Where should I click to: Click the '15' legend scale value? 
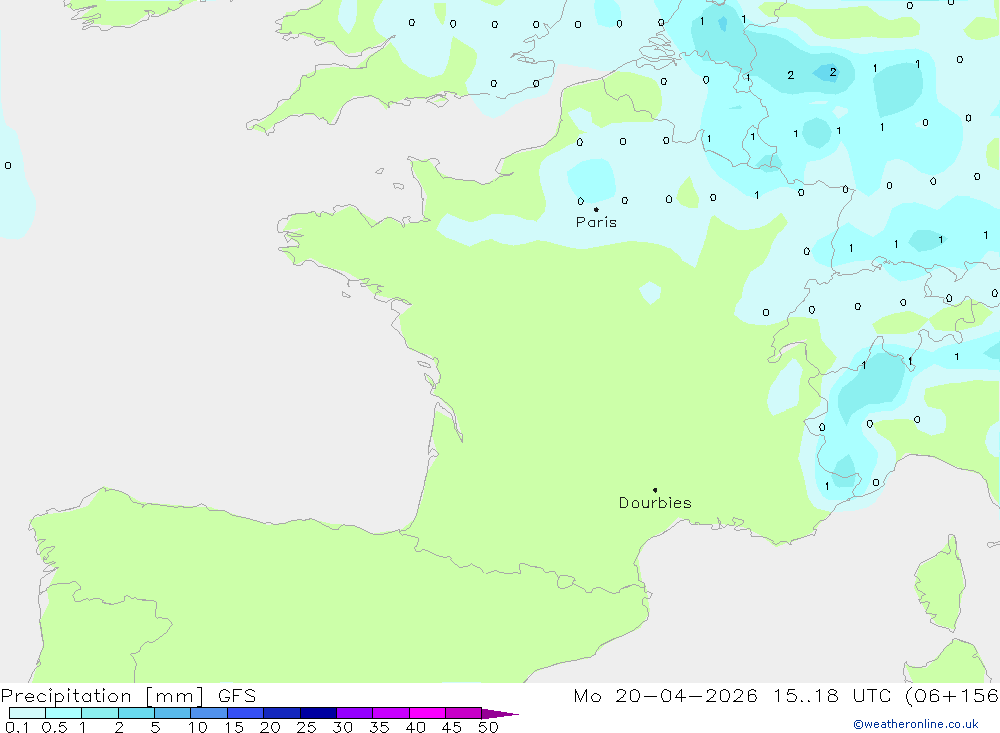234,727
